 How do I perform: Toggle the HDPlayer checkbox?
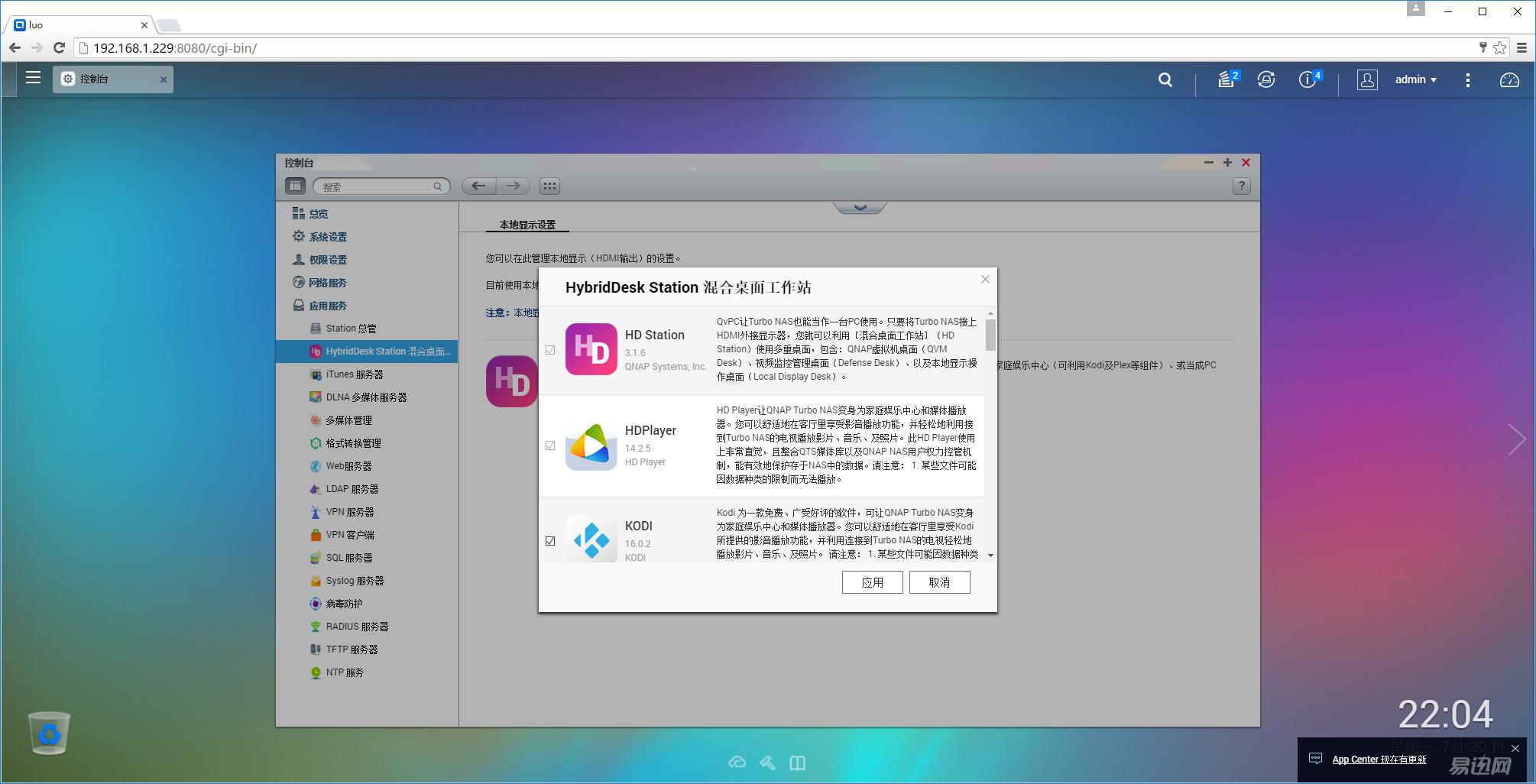(550, 445)
